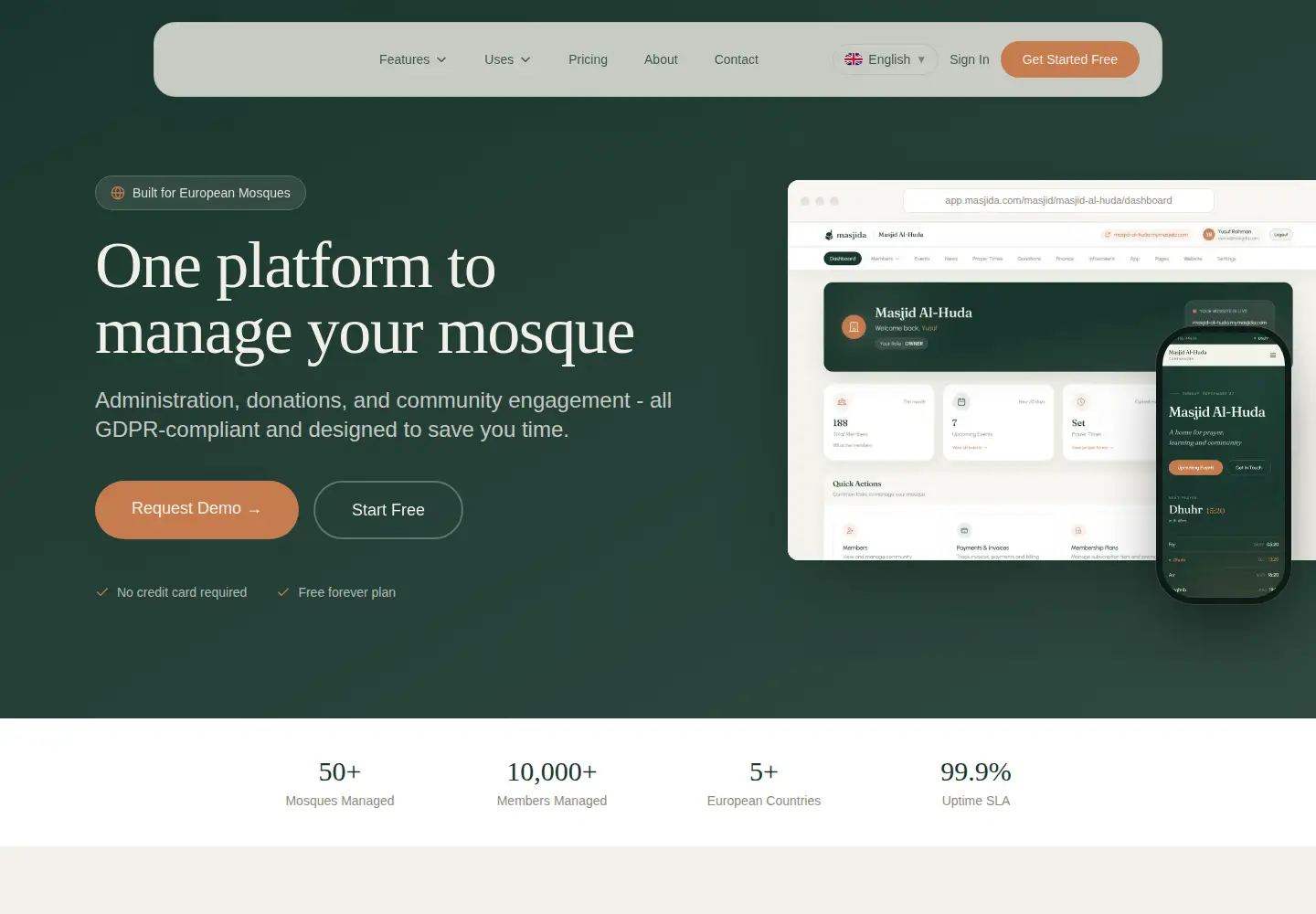Click the masjid-al-huda.mymasjida.com link pill
Screen dimensions: 1316x914
point(1147,235)
